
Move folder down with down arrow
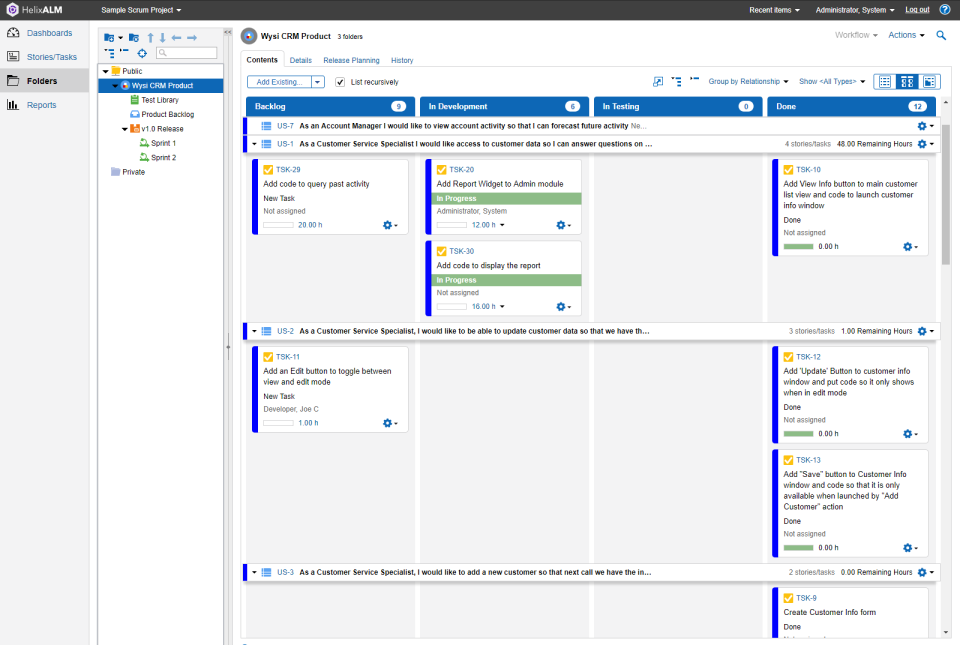tap(163, 38)
